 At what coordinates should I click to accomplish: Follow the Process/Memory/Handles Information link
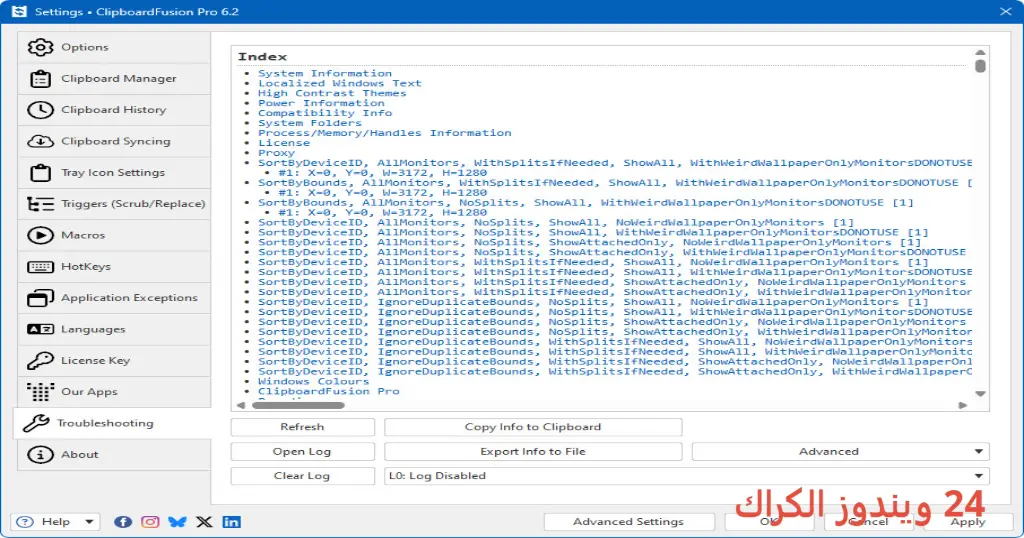(x=385, y=133)
